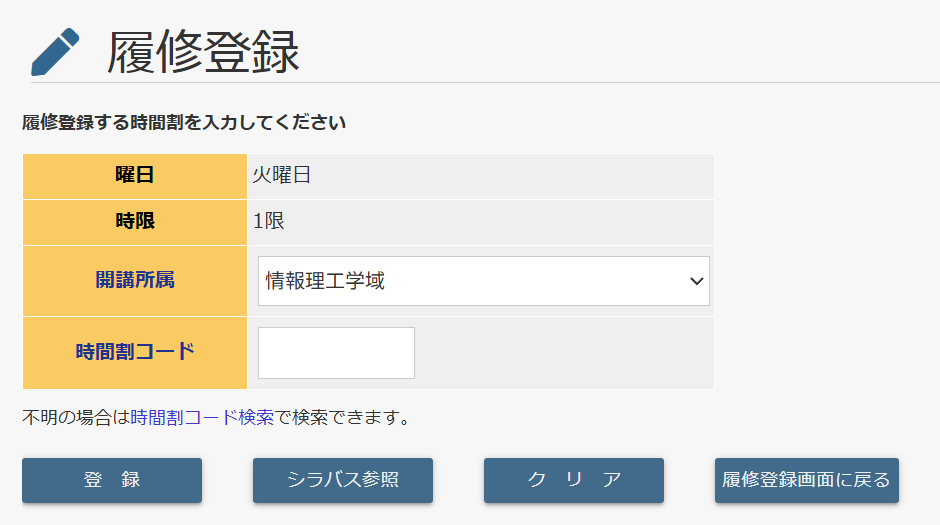Click the 時間割コード row label
The image size is (940, 525).
coord(135,352)
